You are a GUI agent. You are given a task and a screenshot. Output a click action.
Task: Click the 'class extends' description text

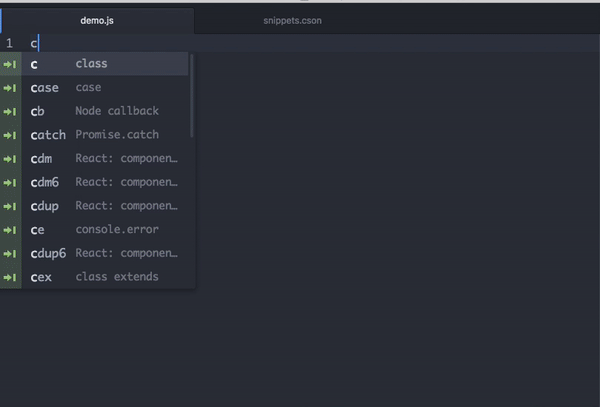[117, 277]
